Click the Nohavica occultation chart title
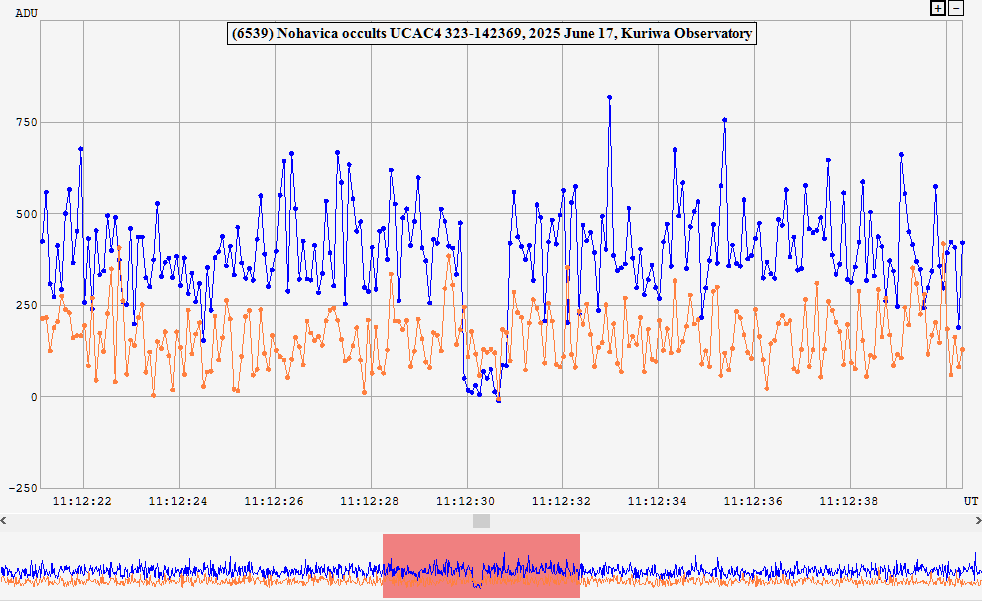Screen dimensions: 982x601 (x=491, y=34)
